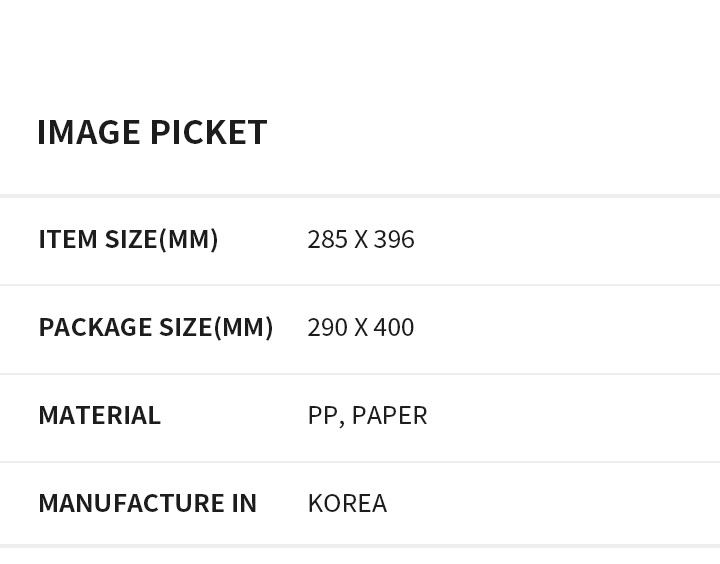The height and width of the screenshot is (564, 720).
Task: Click the word PICKET in the heading
Action: click(208, 132)
